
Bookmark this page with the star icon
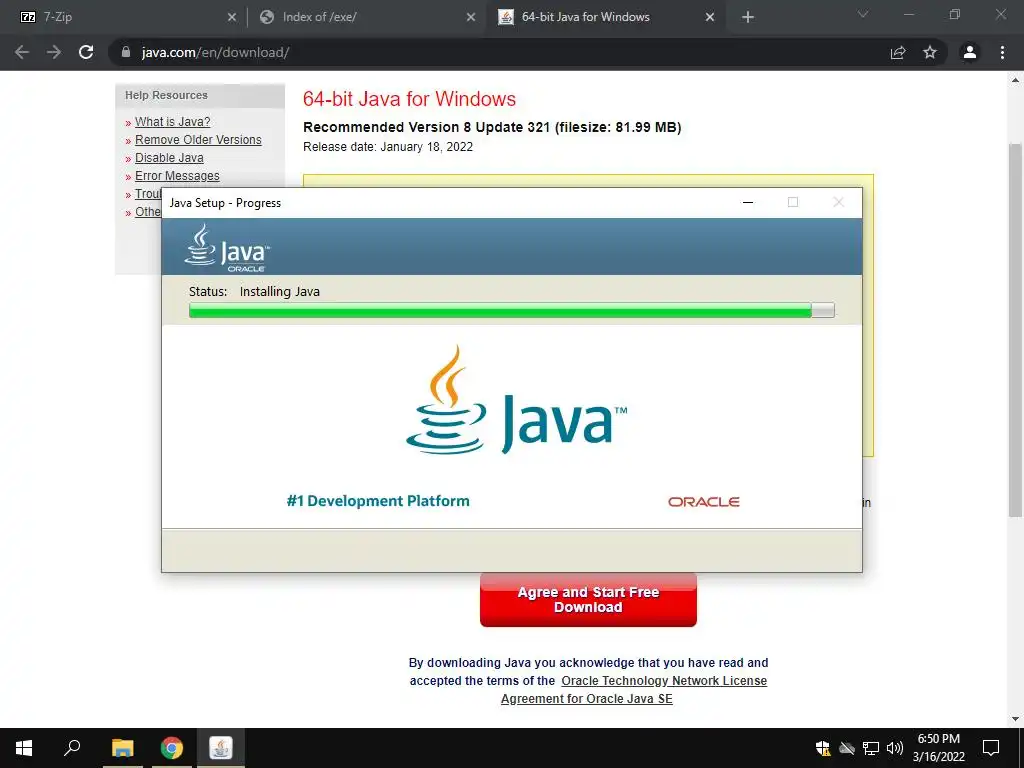pos(930,52)
